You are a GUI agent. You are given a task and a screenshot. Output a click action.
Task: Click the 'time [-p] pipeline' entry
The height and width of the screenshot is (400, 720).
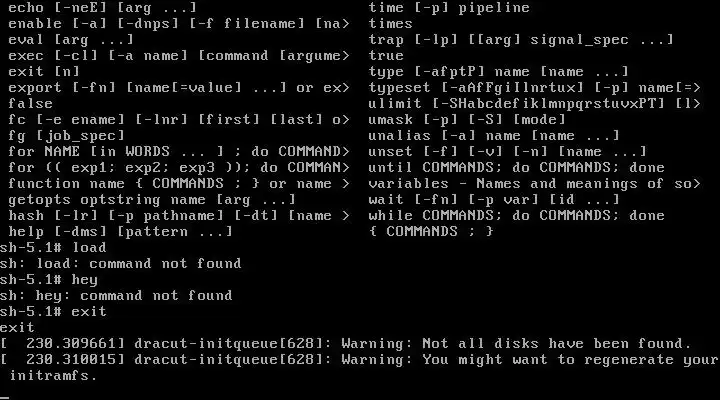(x=449, y=8)
